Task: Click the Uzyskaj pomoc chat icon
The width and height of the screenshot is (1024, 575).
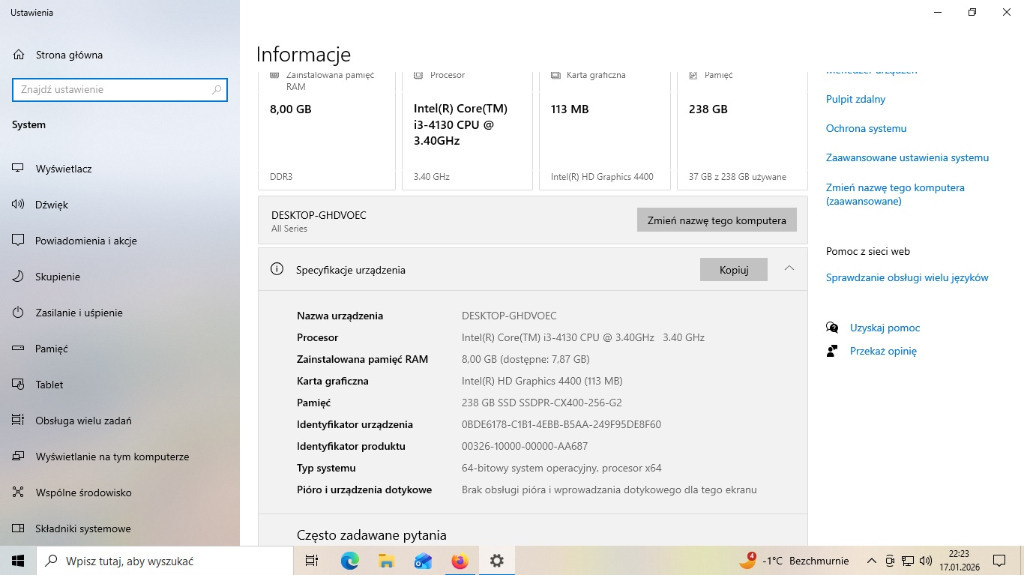Action: click(832, 327)
